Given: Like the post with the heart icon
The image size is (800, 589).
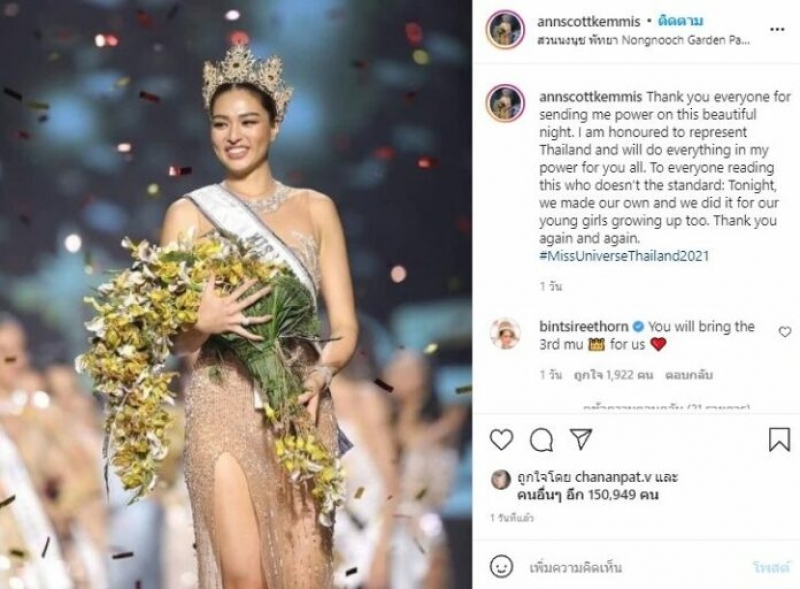Looking at the screenshot, I should (x=501, y=439).
